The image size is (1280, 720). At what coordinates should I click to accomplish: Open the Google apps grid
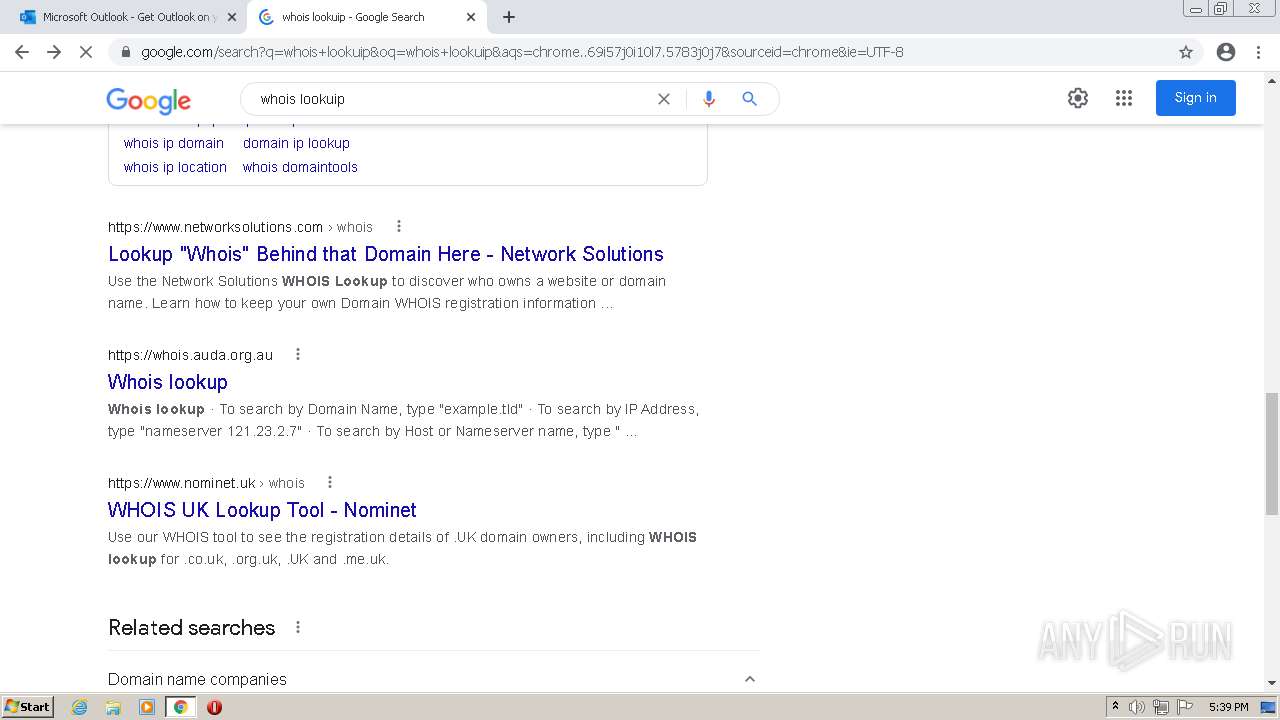click(1124, 98)
